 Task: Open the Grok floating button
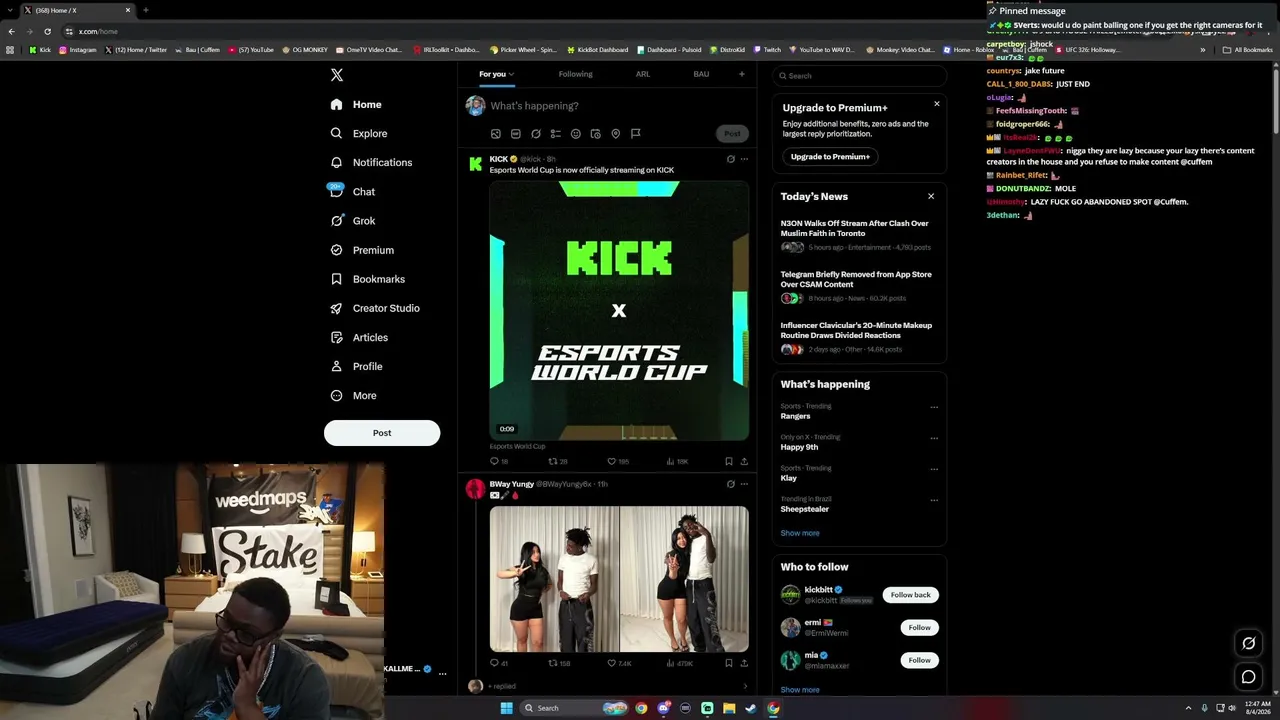[x=1248, y=643]
